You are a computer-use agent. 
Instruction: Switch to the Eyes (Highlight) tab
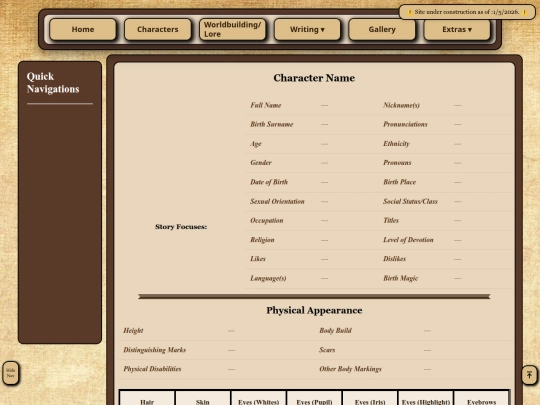pos(426,399)
